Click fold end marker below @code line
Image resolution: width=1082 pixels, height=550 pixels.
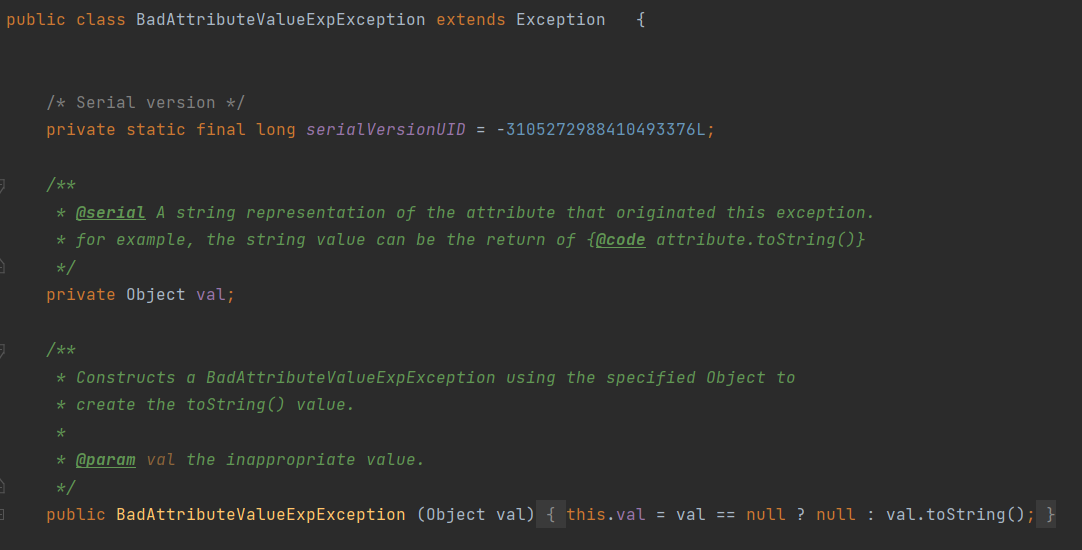2,267
